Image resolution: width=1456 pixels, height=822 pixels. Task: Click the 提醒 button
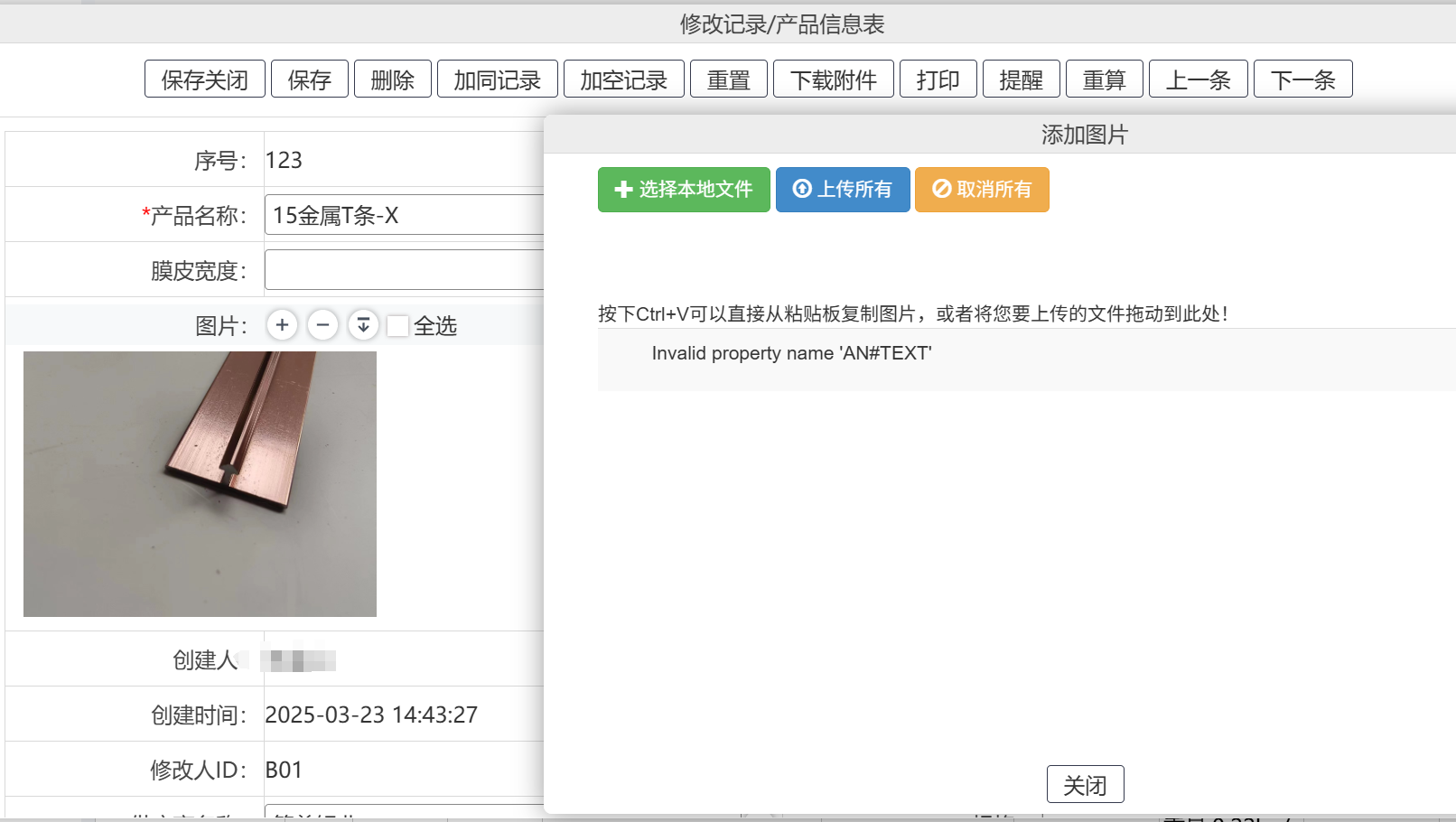pos(1022,79)
